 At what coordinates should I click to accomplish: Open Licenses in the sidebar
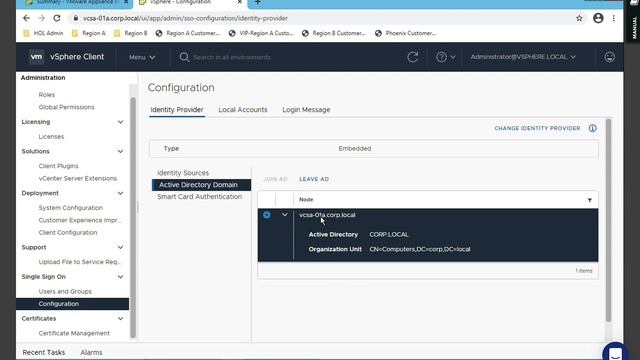51,137
